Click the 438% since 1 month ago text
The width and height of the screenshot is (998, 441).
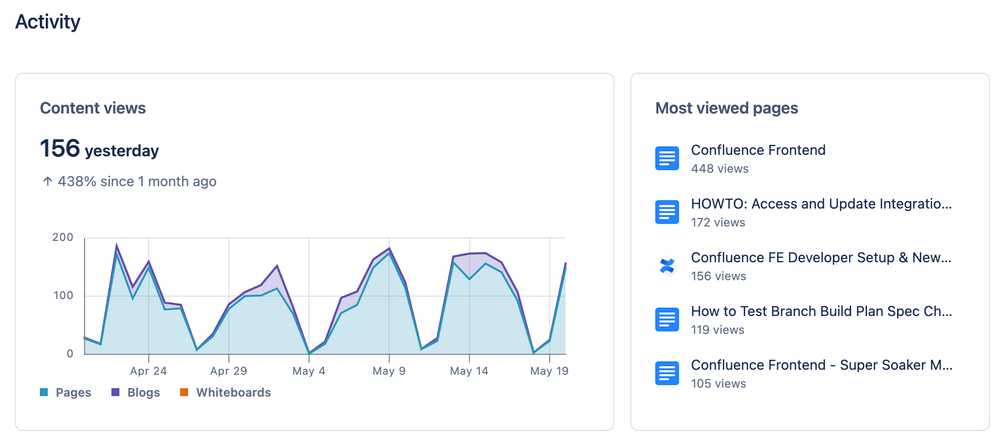tap(137, 181)
